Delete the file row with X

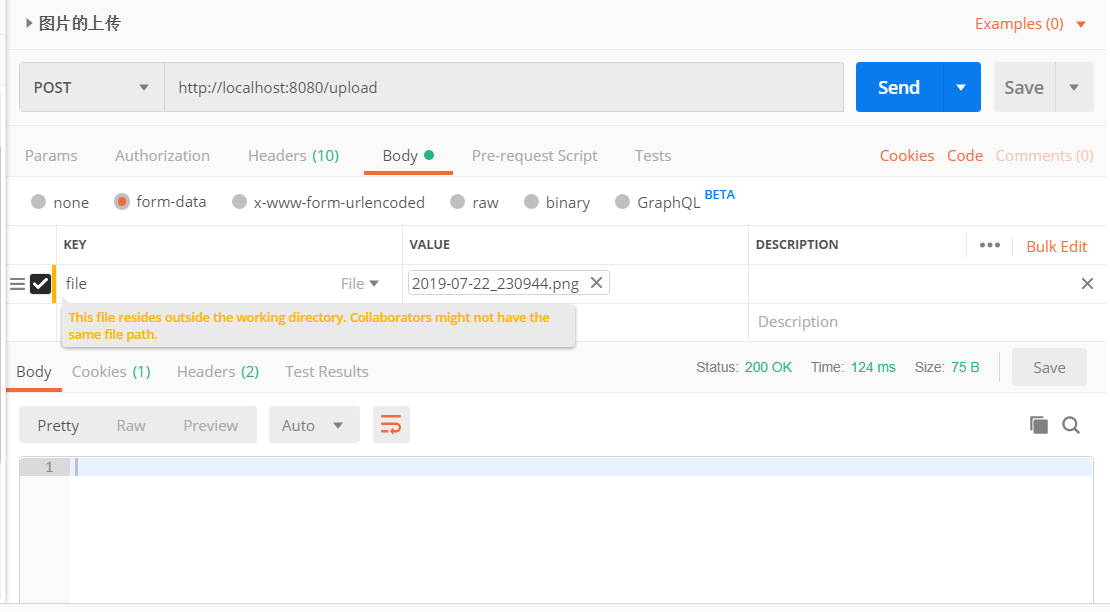pos(1087,284)
